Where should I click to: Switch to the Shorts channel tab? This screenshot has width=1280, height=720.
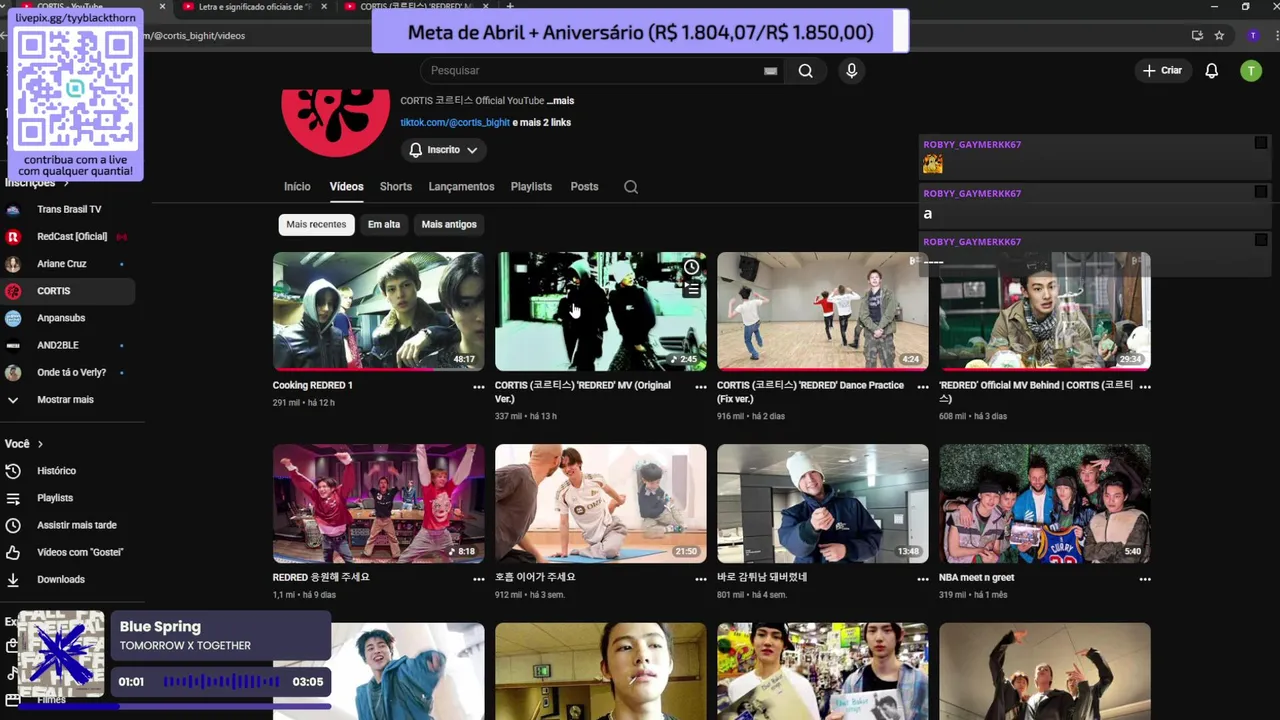click(396, 187)
